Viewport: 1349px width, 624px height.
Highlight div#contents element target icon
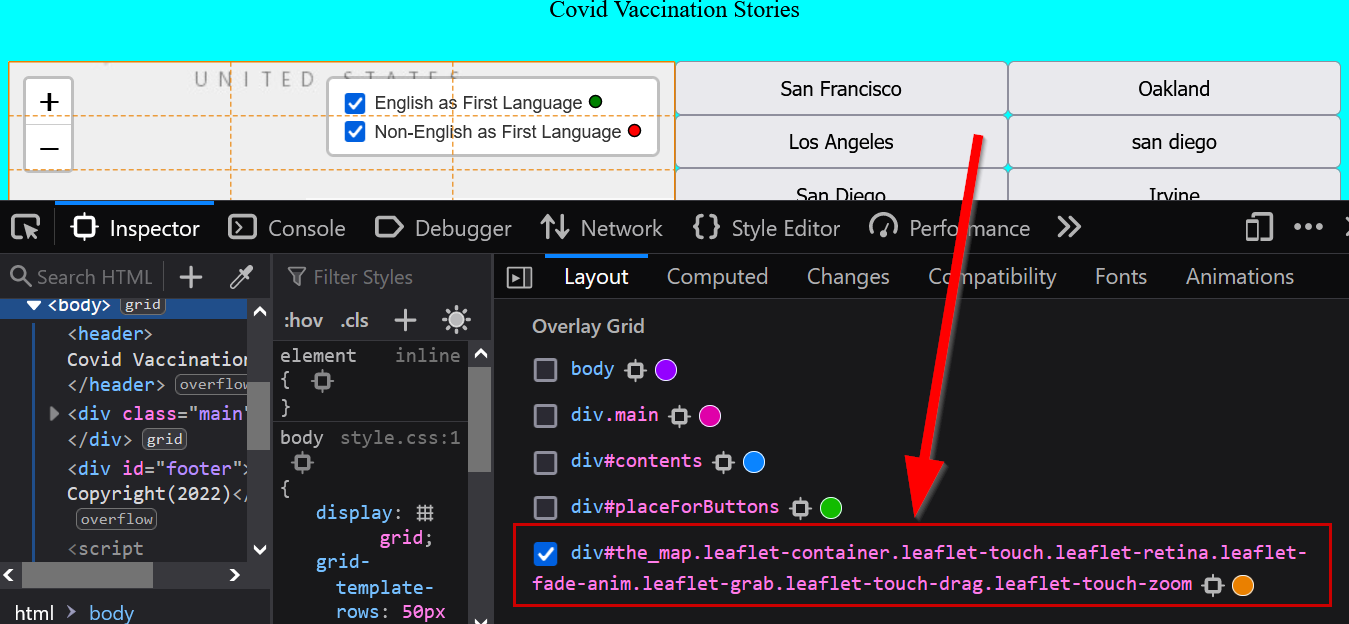pos(723,462)
